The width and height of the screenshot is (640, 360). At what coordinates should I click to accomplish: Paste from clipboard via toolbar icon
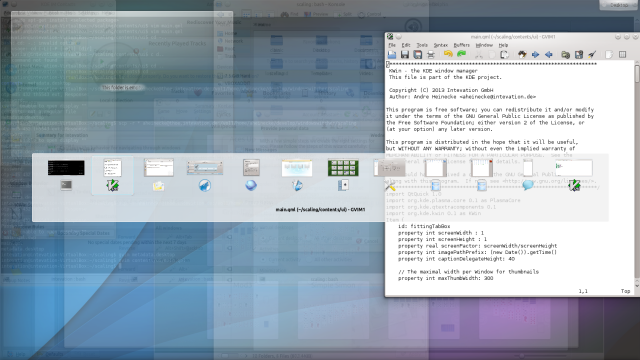point(504,54)
